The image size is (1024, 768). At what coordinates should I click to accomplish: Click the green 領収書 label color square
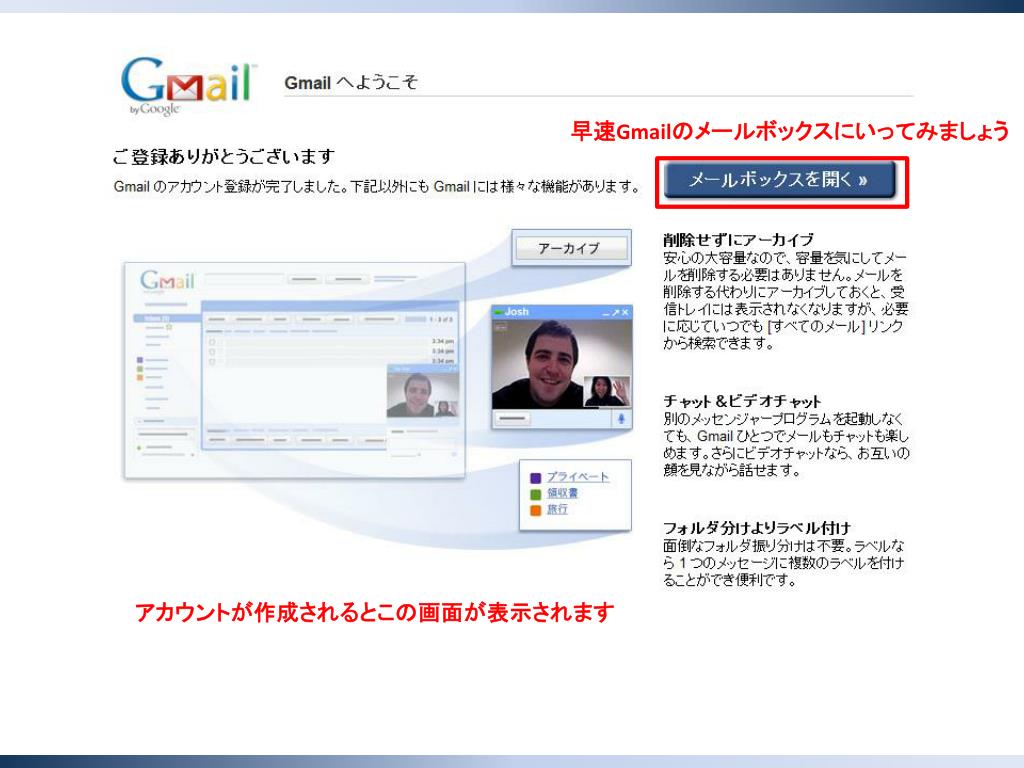[x=536, y=494]
